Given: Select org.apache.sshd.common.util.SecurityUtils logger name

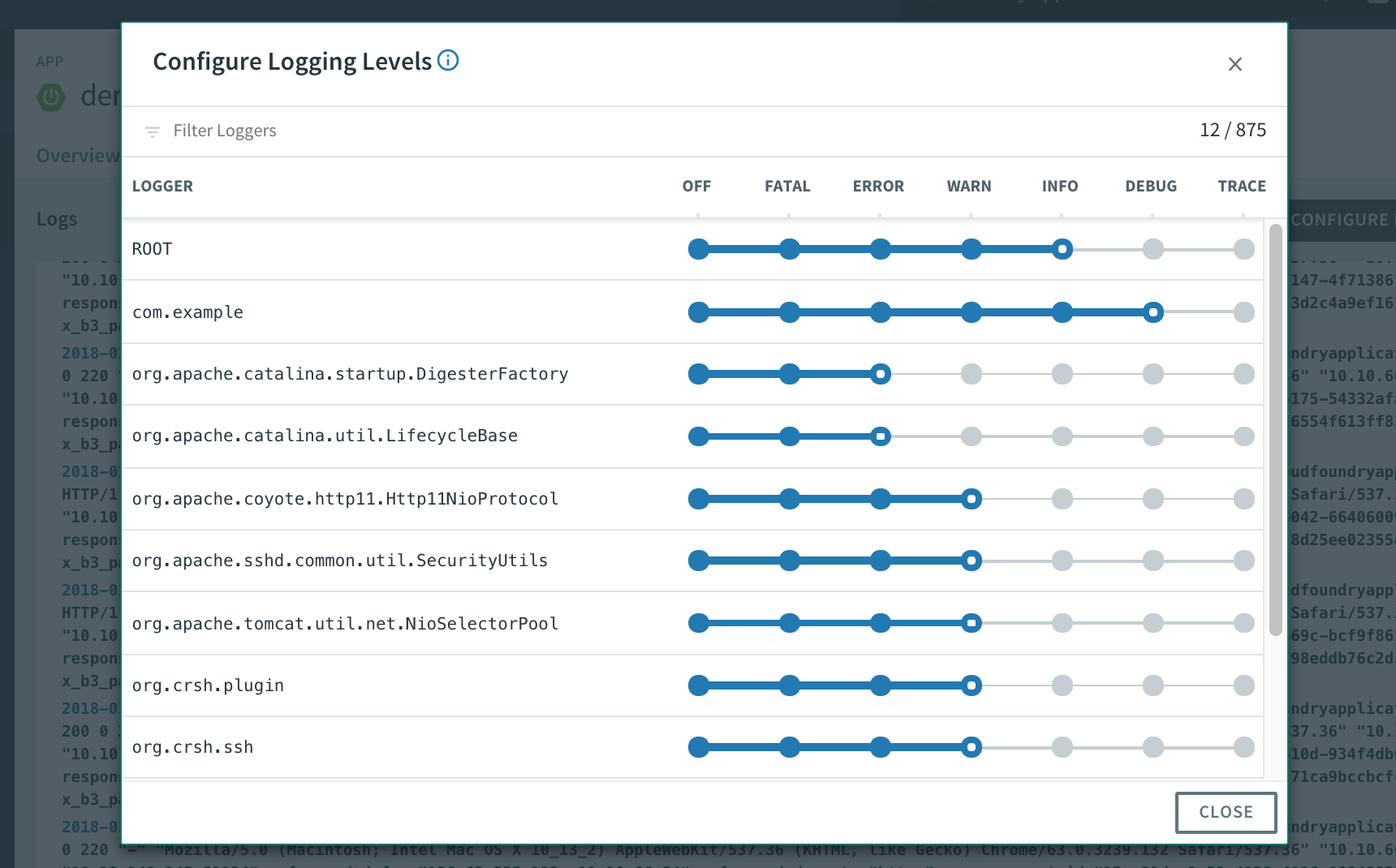Looking at the screenshot, I should tap(340, 561).
